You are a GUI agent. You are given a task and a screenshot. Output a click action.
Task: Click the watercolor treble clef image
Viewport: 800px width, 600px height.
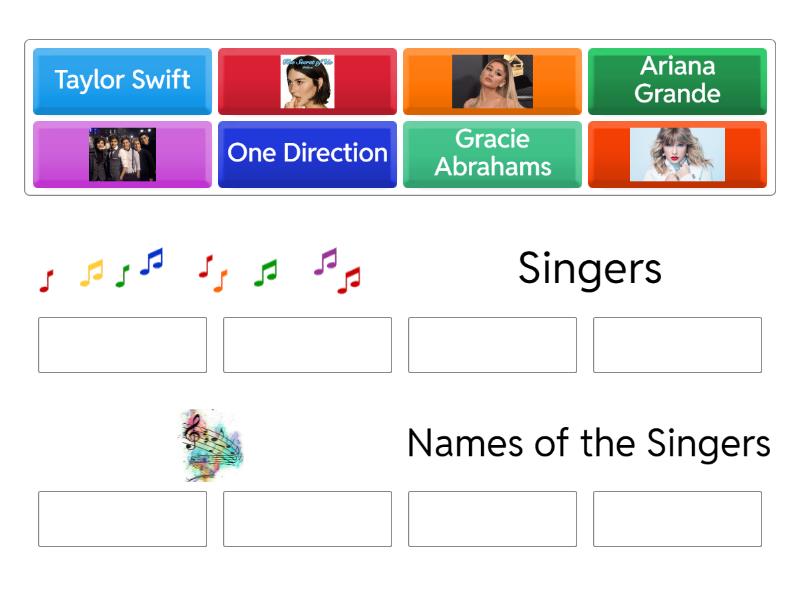212,443
